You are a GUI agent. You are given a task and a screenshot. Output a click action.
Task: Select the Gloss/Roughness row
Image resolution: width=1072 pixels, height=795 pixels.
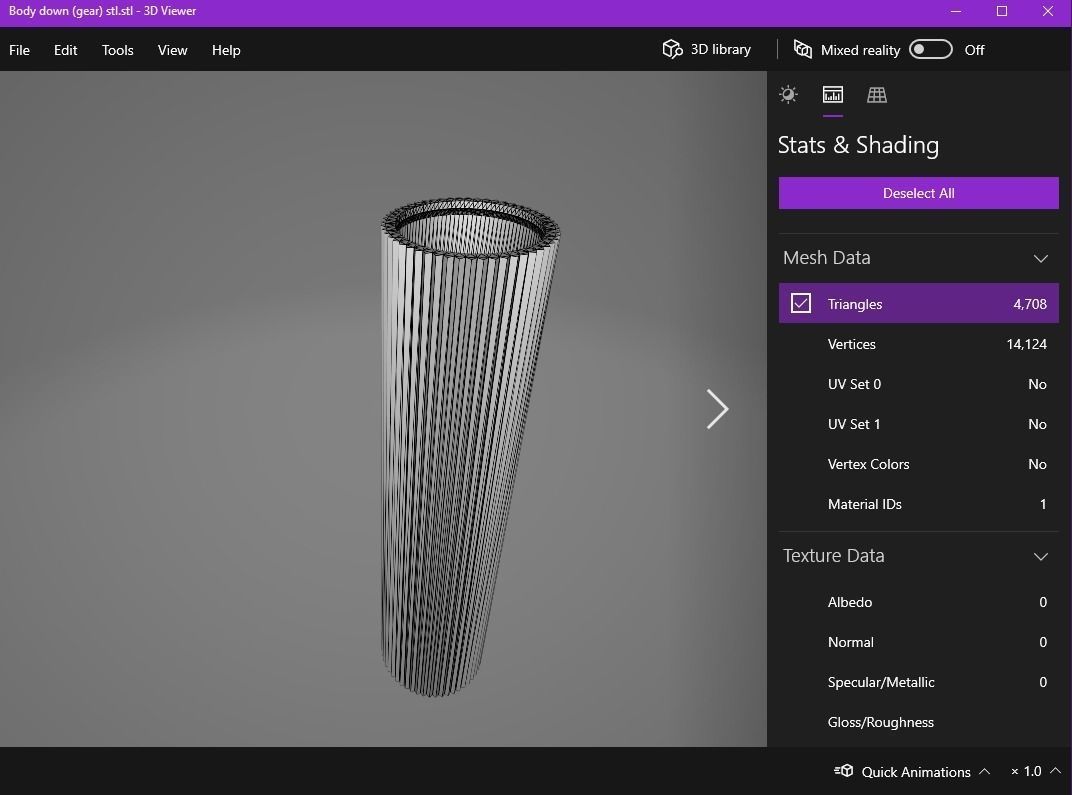point(918,722)
